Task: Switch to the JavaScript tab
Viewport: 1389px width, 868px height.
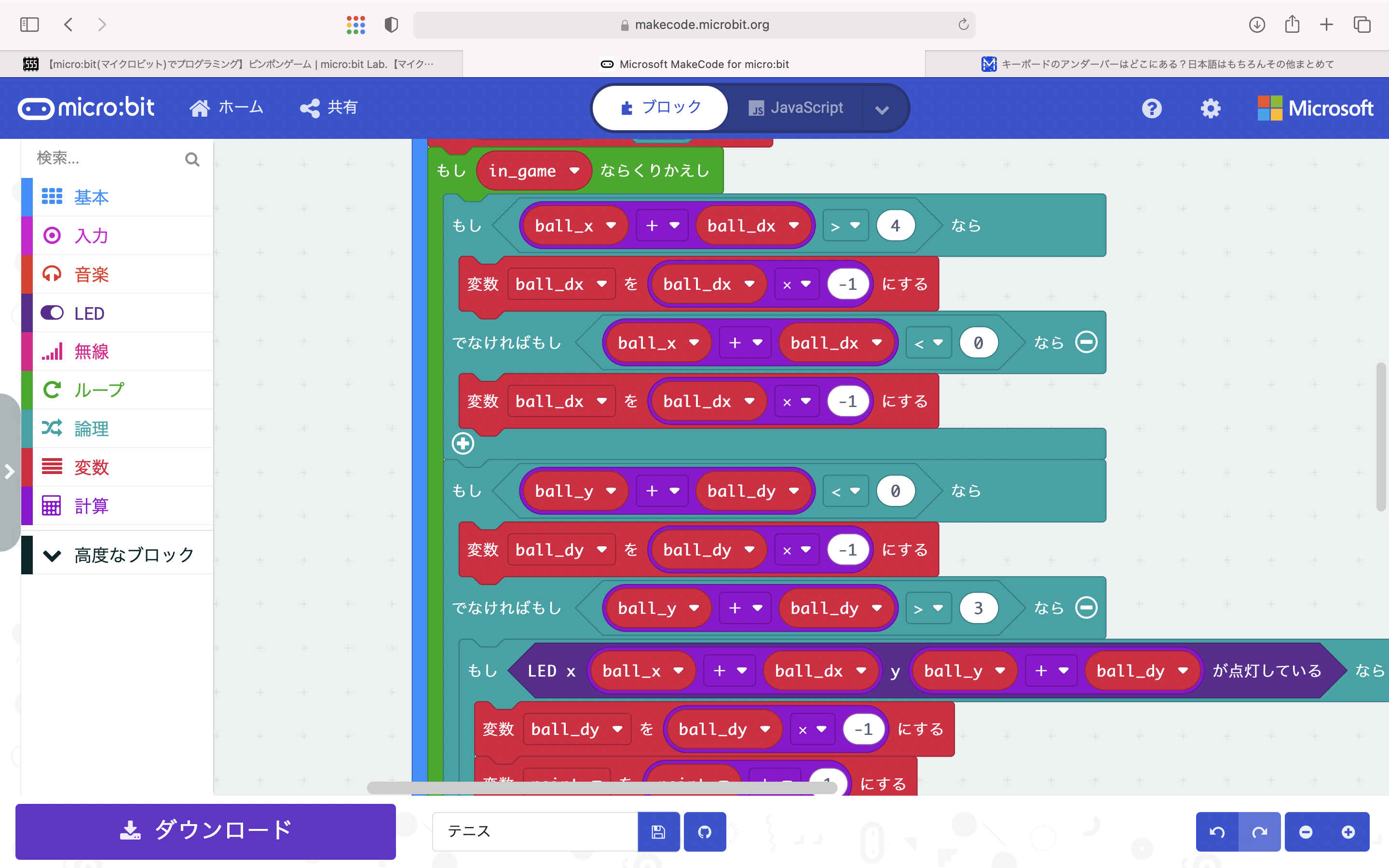Action: coord(806,108)
